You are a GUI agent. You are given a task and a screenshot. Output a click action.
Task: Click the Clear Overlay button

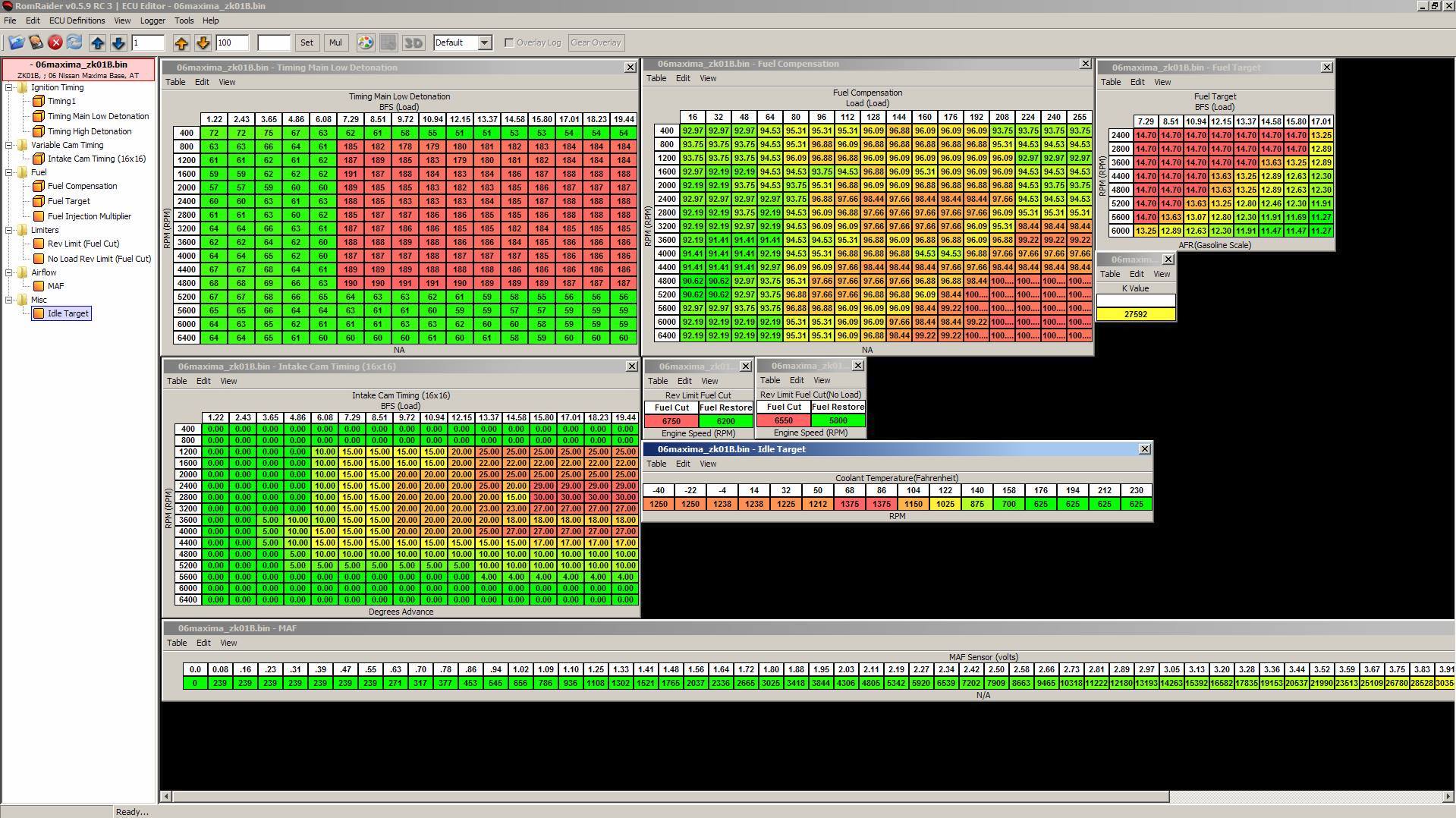click(596, 42)
